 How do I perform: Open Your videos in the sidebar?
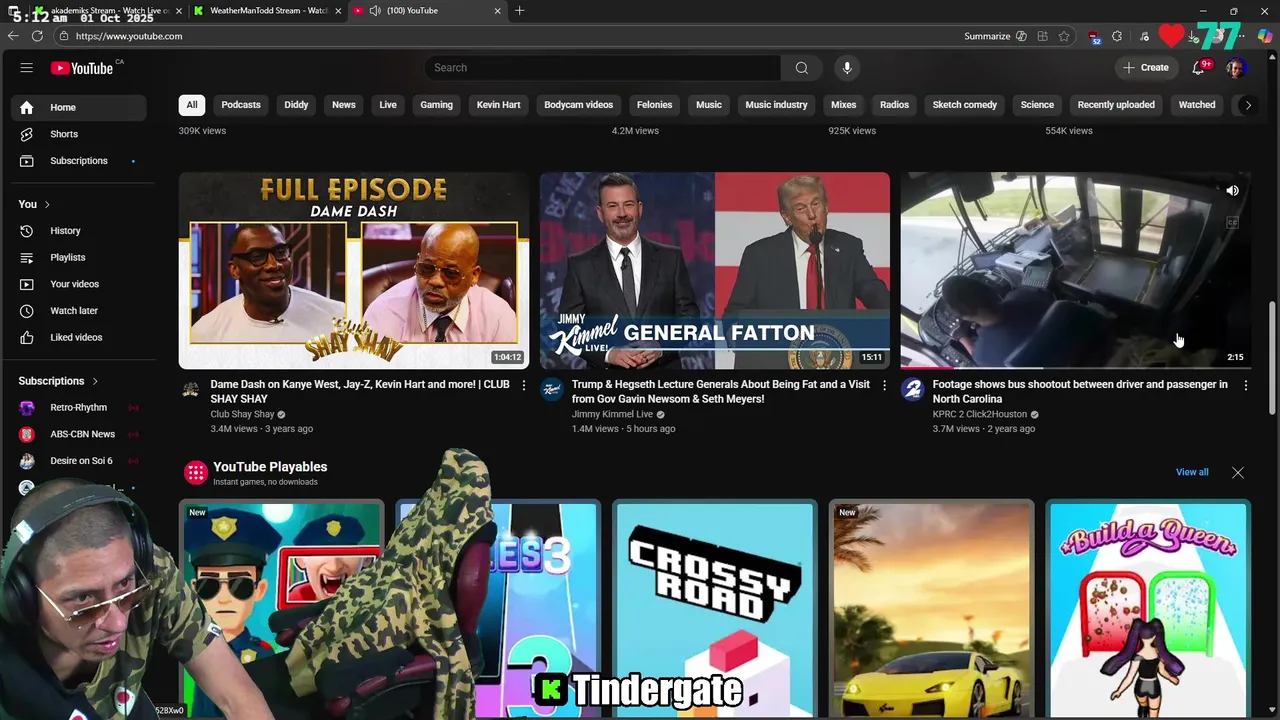(x=79, y=284)
